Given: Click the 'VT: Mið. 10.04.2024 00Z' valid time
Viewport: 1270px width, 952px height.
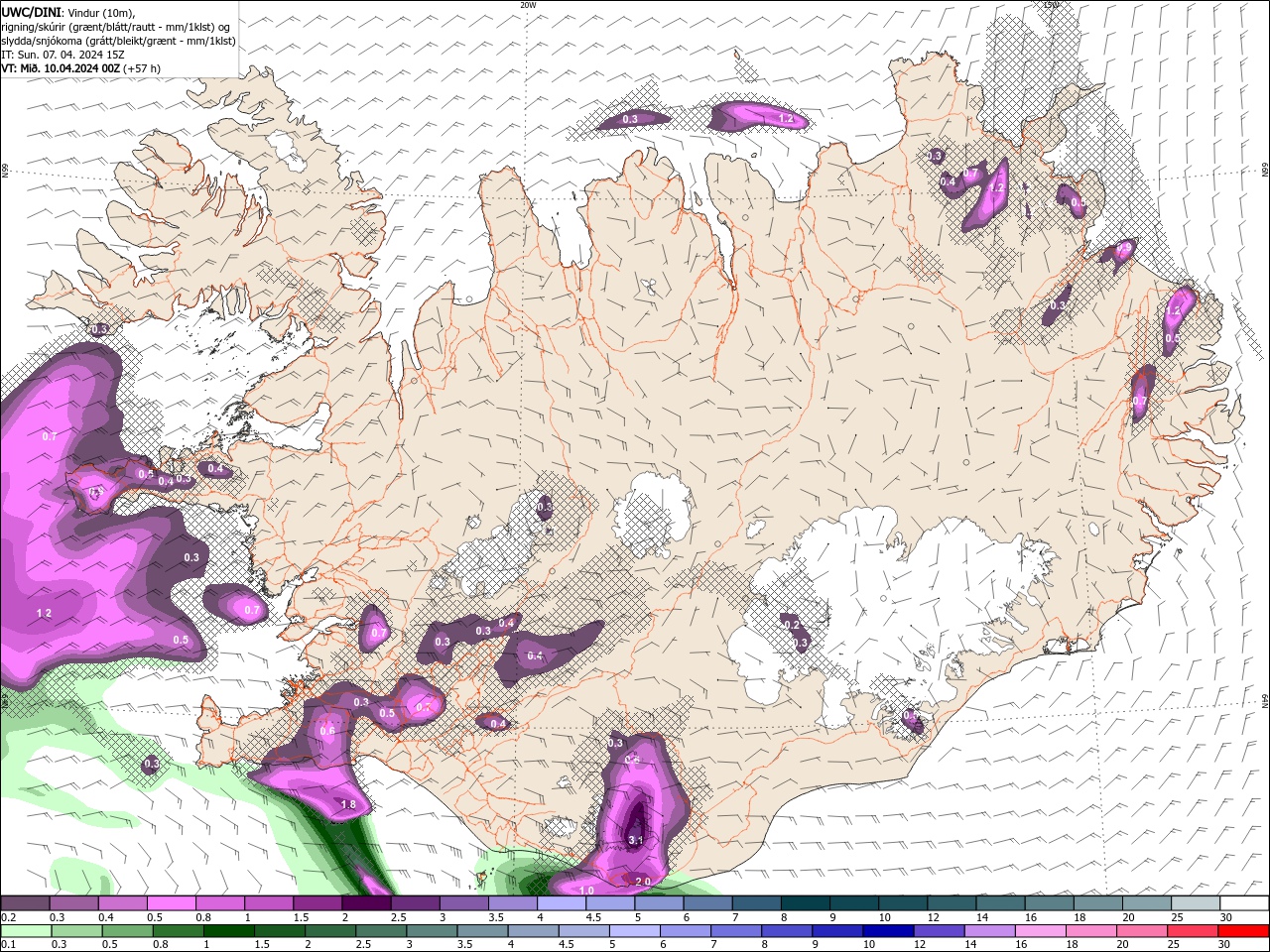Looking at the screenshot, I should pyautogui.click(x=61, y=68).
